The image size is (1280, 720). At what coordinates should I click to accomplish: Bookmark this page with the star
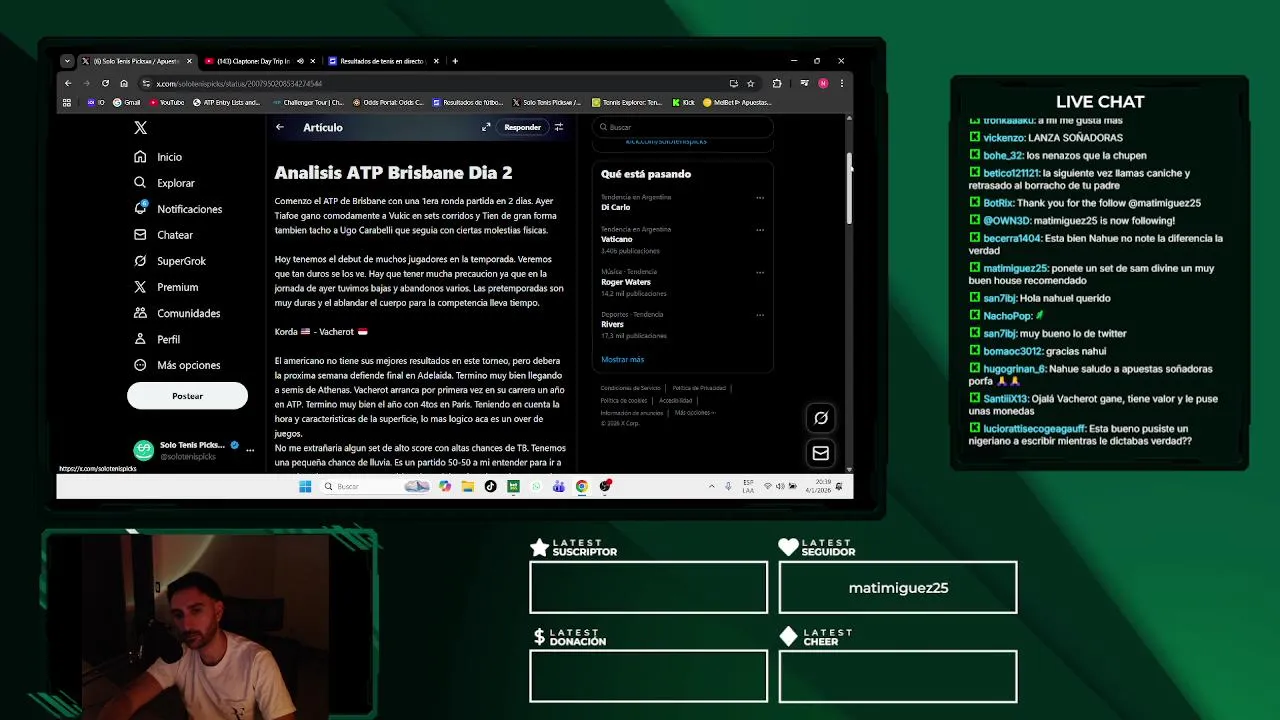(x=751, y=83)
